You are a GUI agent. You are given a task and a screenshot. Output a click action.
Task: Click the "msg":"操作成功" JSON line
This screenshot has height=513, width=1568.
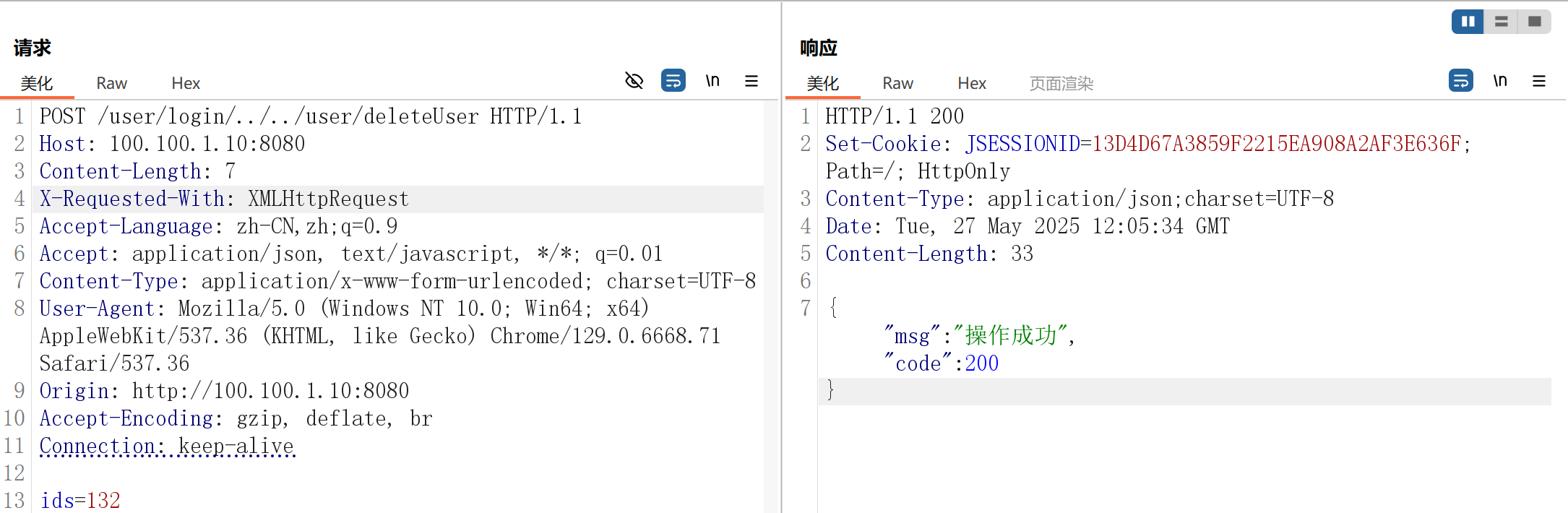pos(979,335)
